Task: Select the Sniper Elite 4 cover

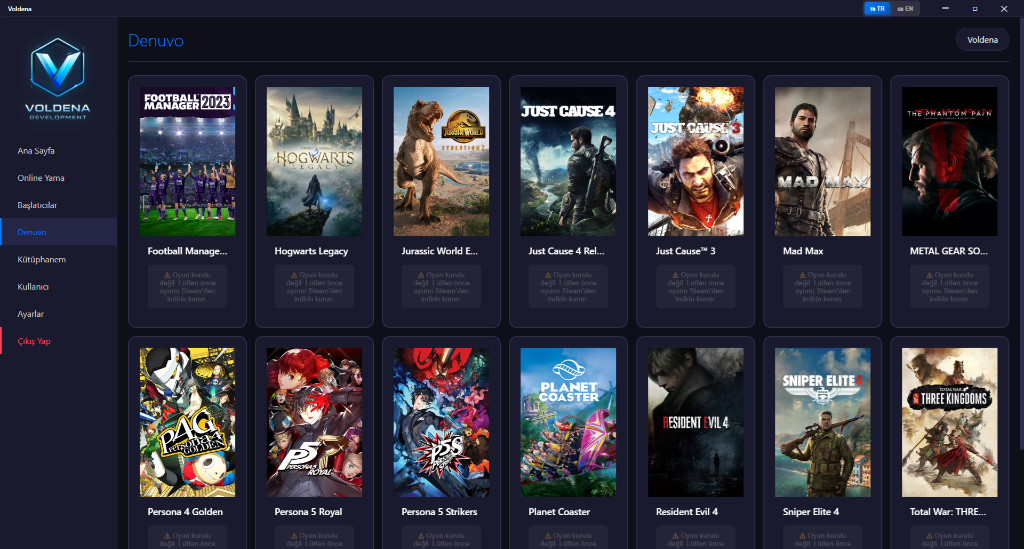Action: [822, 422]
